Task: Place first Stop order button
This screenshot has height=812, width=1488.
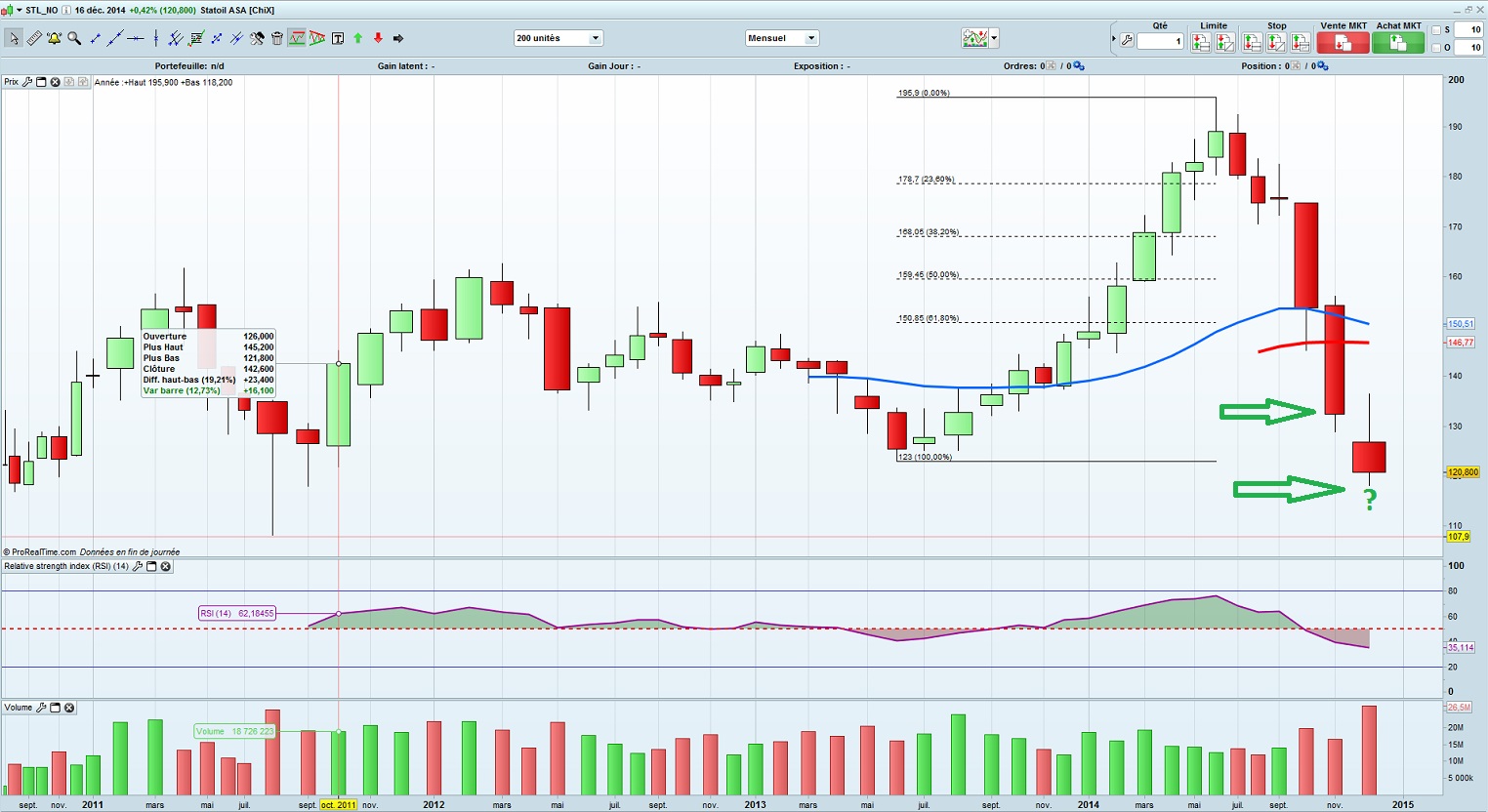Action: [x=1252, y=42]
